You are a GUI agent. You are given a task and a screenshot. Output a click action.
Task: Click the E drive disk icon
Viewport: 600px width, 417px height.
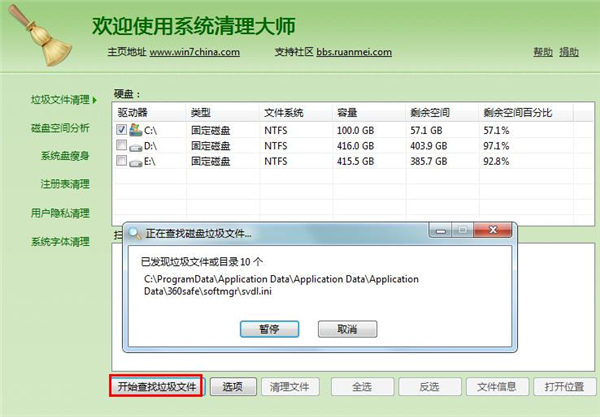tap(135, 163)
